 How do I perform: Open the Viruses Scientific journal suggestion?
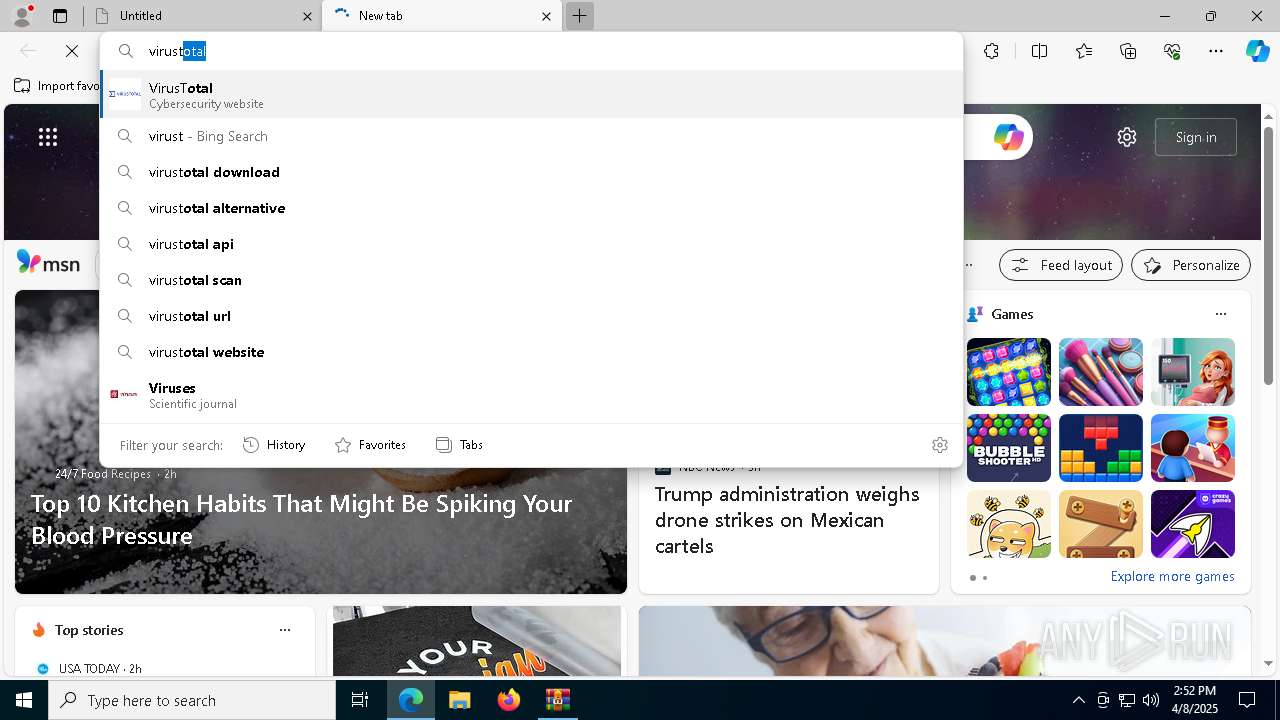[x=531, y=395]
